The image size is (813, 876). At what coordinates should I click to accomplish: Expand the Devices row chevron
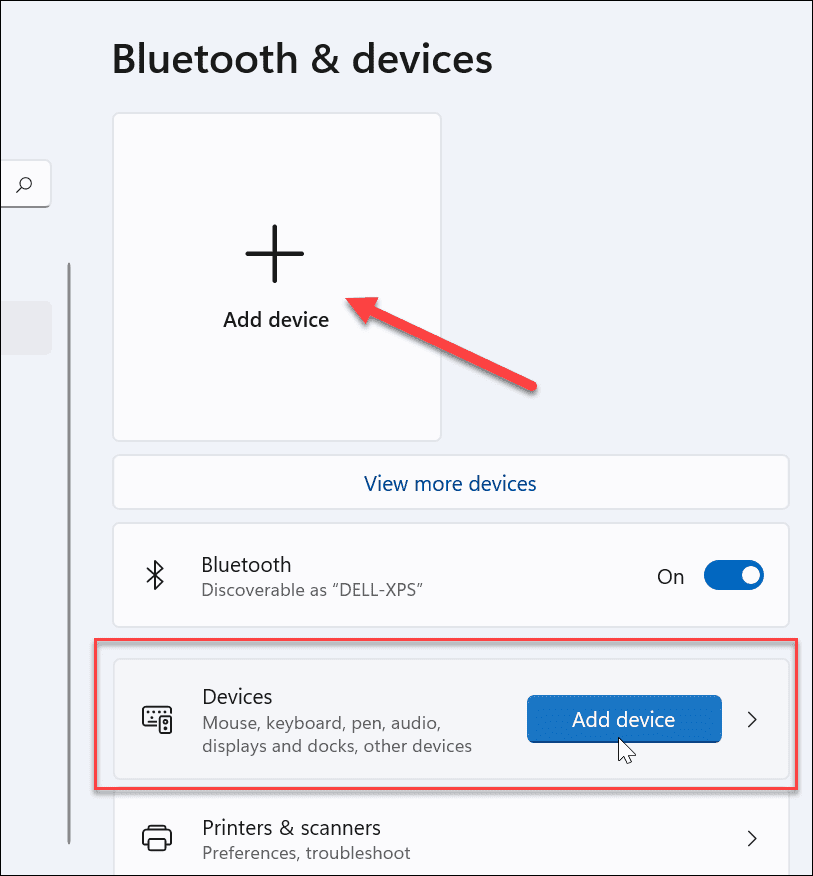(x=753, y=719)
